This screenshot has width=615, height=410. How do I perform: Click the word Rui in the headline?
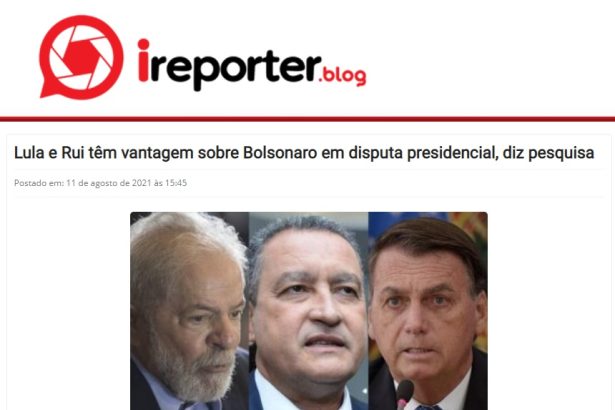73,153
